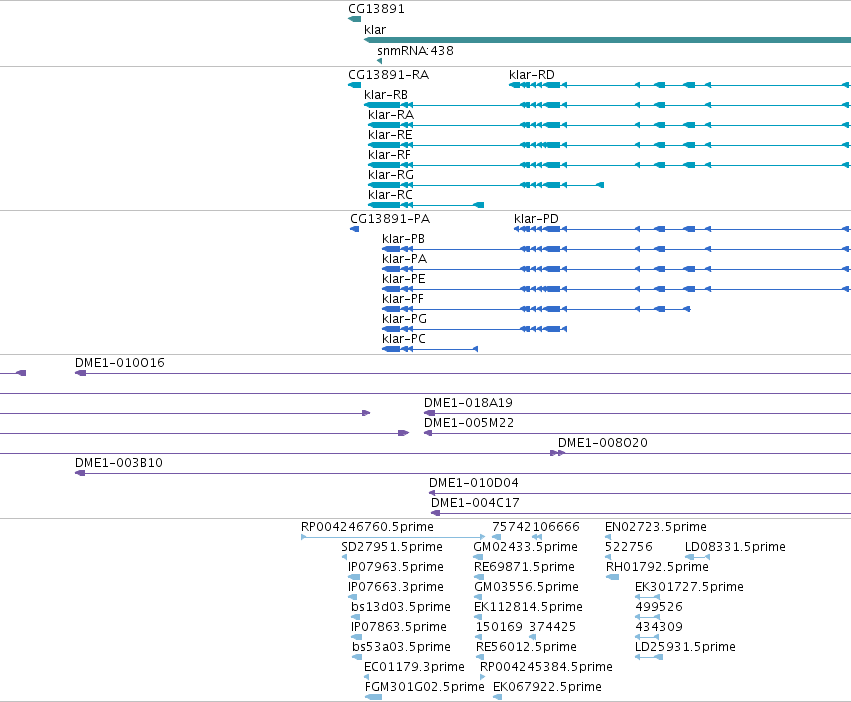Select the klar-PF protein
The height and width of the screenshot is (702, 851).
pyautogui.click(x=403, y=299)
